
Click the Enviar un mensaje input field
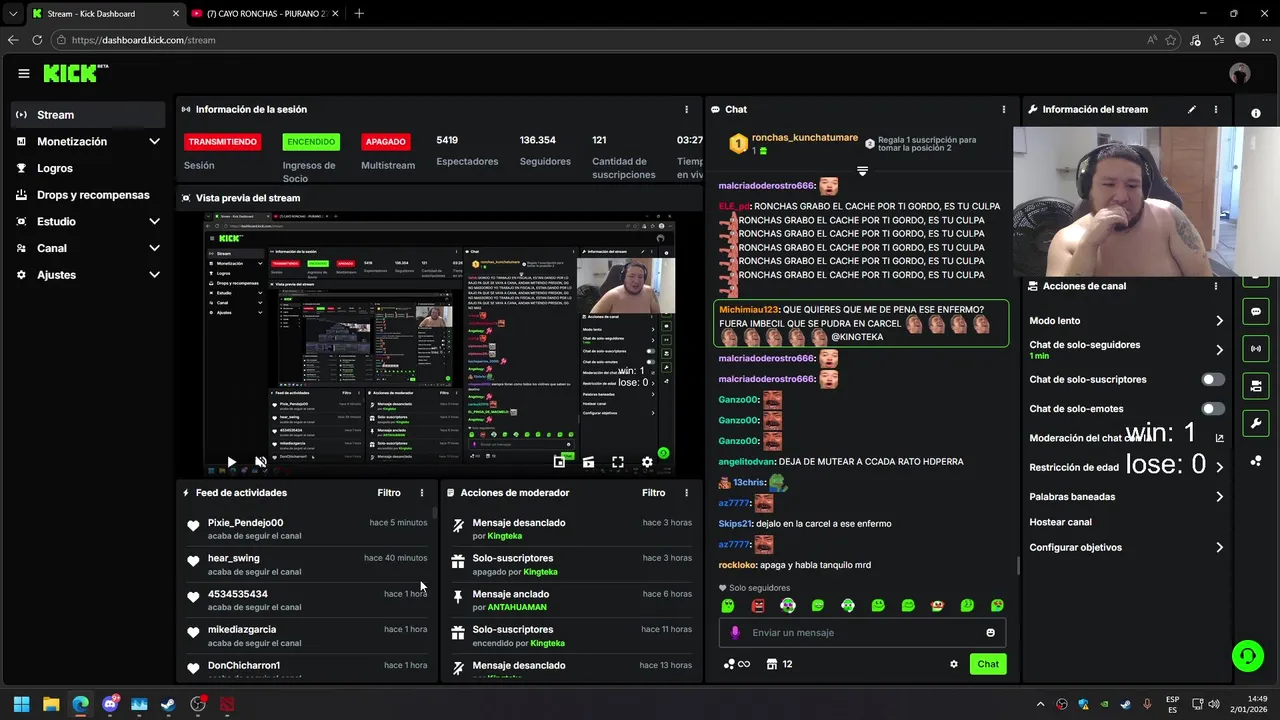tap(862, 633)
